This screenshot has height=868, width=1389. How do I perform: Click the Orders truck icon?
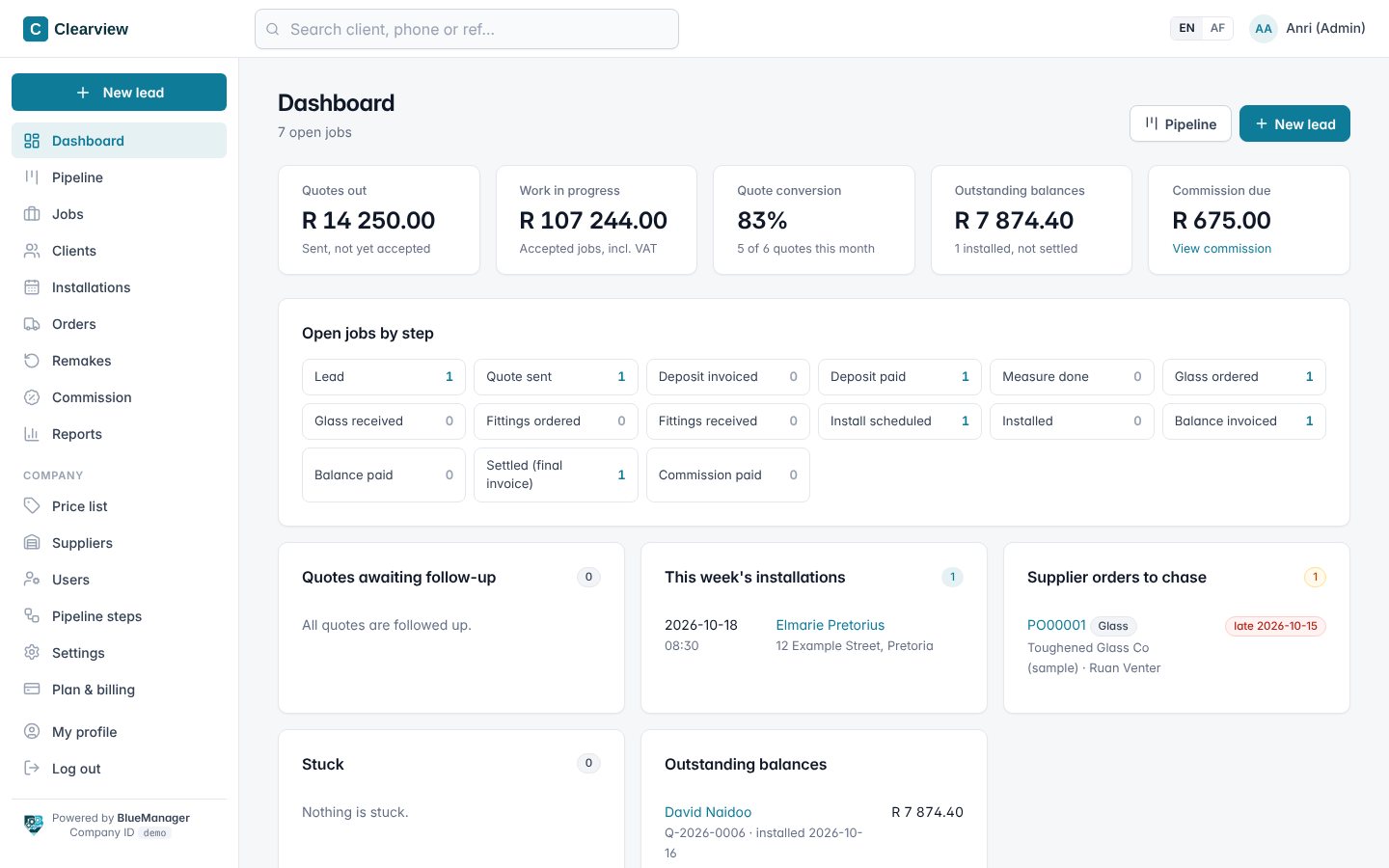(32, 324)
